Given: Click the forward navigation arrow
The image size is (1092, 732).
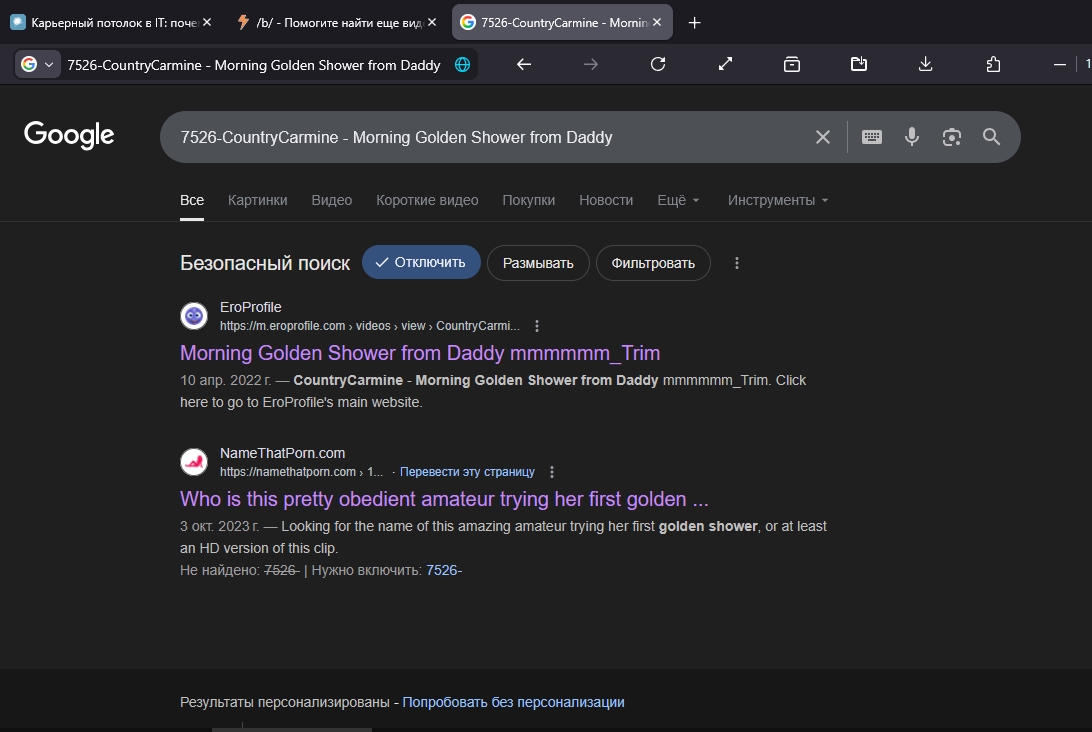Looking at the screenshot, I should [x=591, y=65].
